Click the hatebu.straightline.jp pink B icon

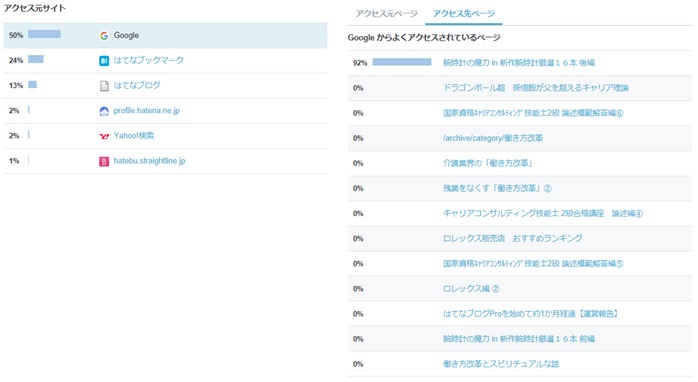pyautogui.click(x=104, y=161)
